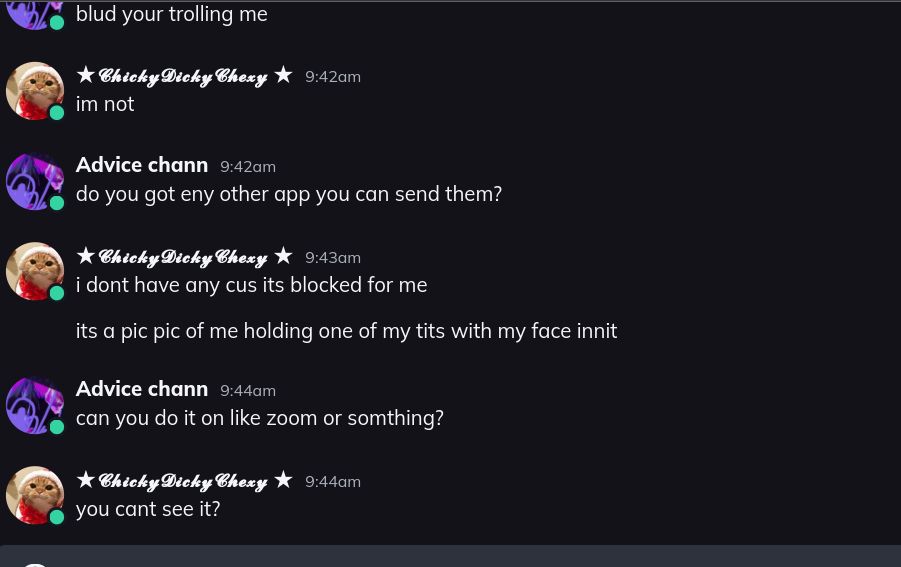Image resolution: width=901 pixels, height=567 pixels.
Task: Click the Advice chann username at 9:44am
Action: (142, 389)
